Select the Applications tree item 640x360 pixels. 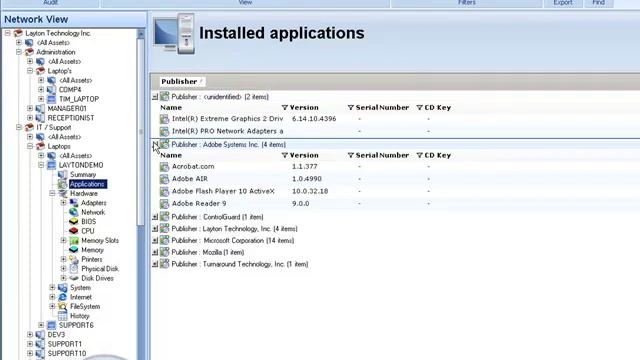click(88, 184)
